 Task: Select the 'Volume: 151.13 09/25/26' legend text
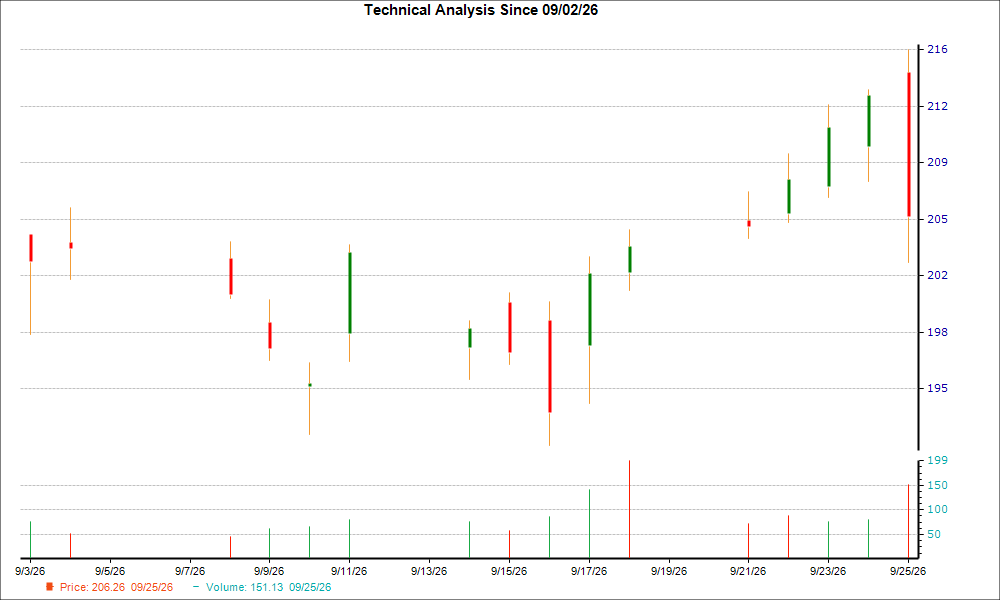[x=268, y=587]
